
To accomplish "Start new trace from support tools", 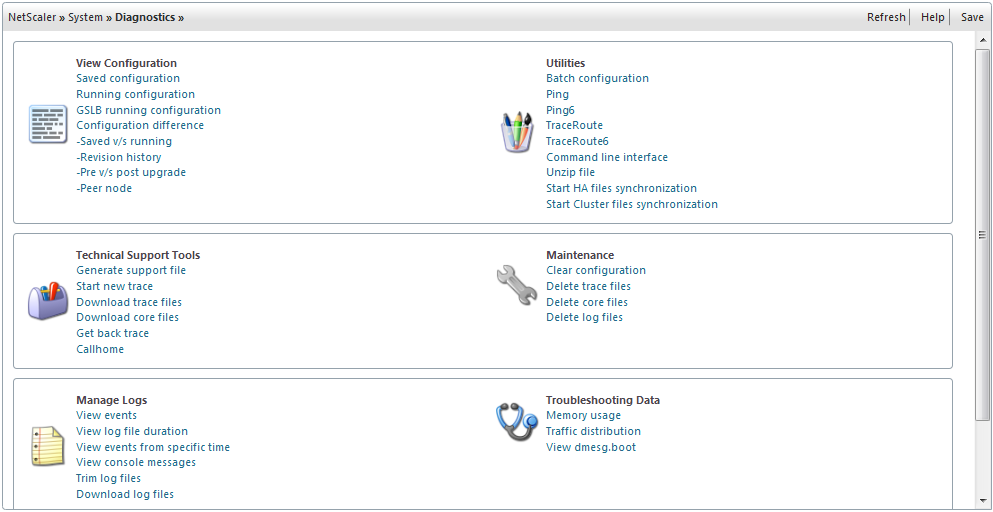I will click(x=114, y=286).
